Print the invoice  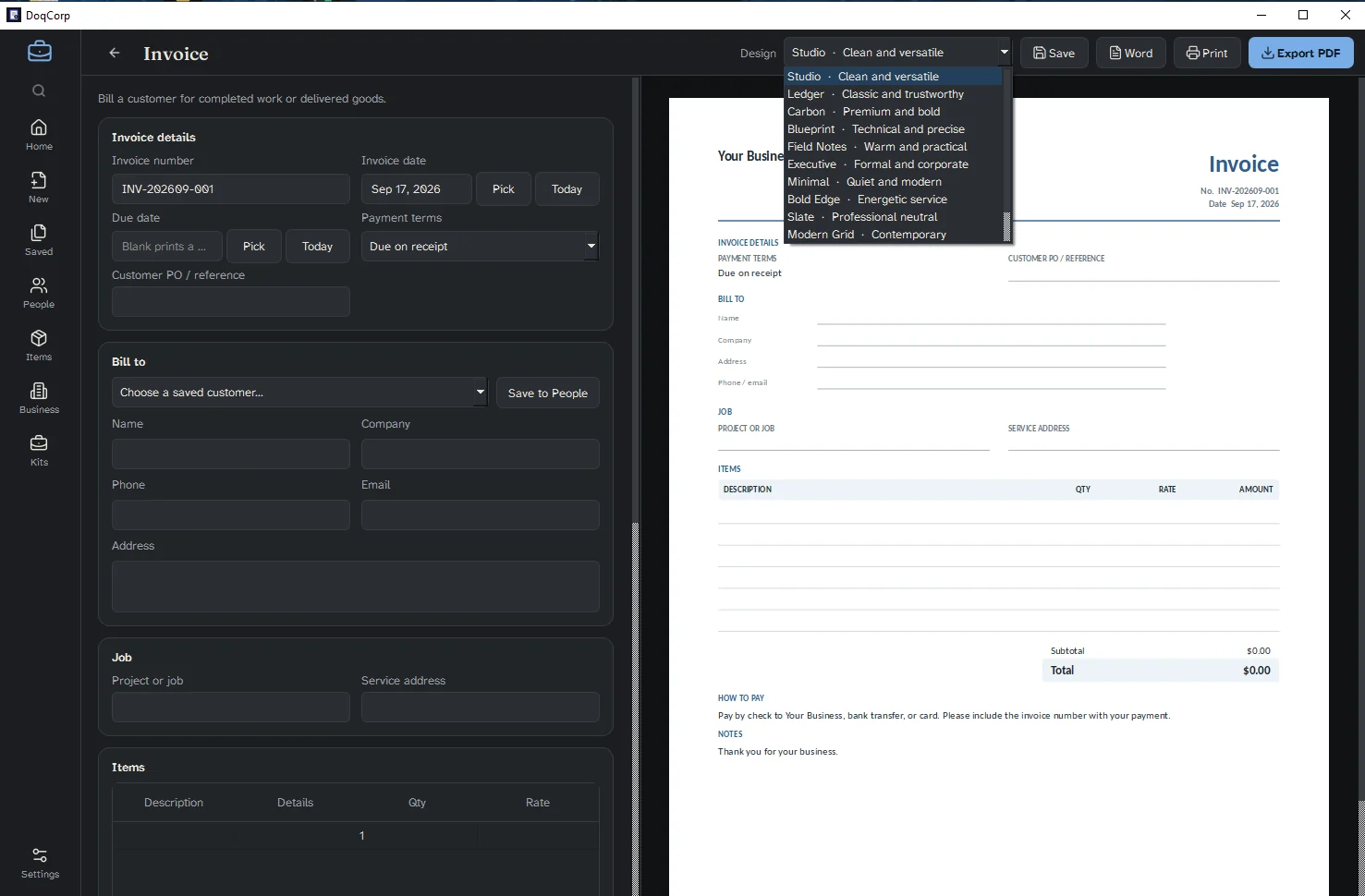[1207, 53]
